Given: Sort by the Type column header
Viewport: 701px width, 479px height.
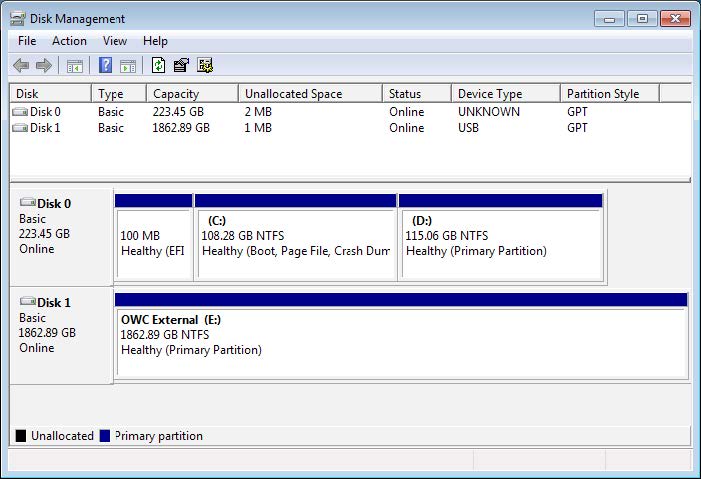Looking at the screenshot, I should (119, 93).
